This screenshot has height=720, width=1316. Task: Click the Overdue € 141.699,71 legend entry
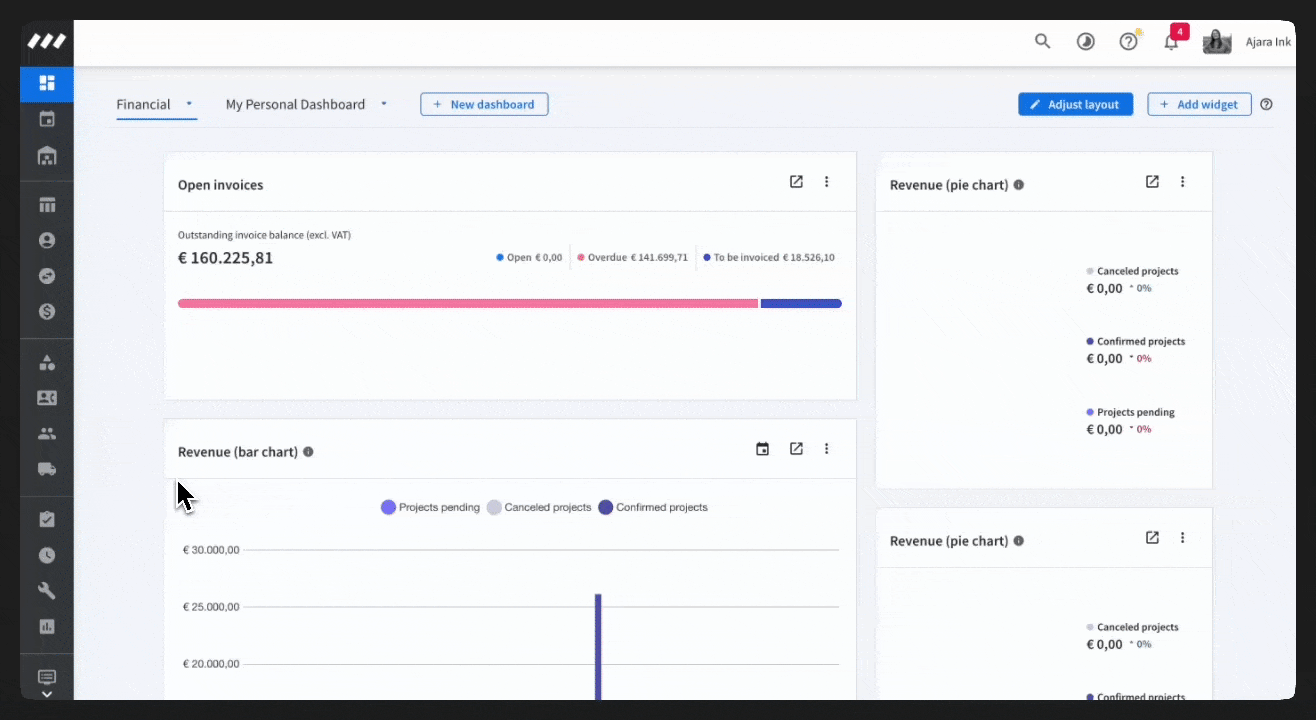(x=632, y=257)
